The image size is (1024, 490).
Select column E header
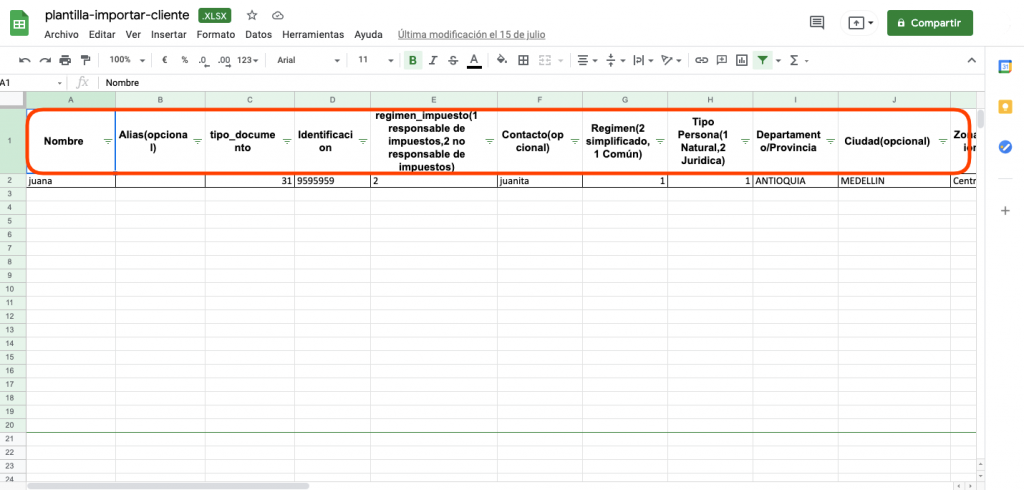click(x=434, y=99)
